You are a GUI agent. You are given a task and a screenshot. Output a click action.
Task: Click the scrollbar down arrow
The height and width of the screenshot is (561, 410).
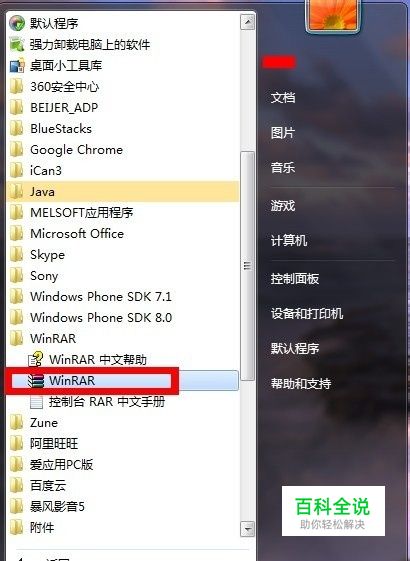248,529
